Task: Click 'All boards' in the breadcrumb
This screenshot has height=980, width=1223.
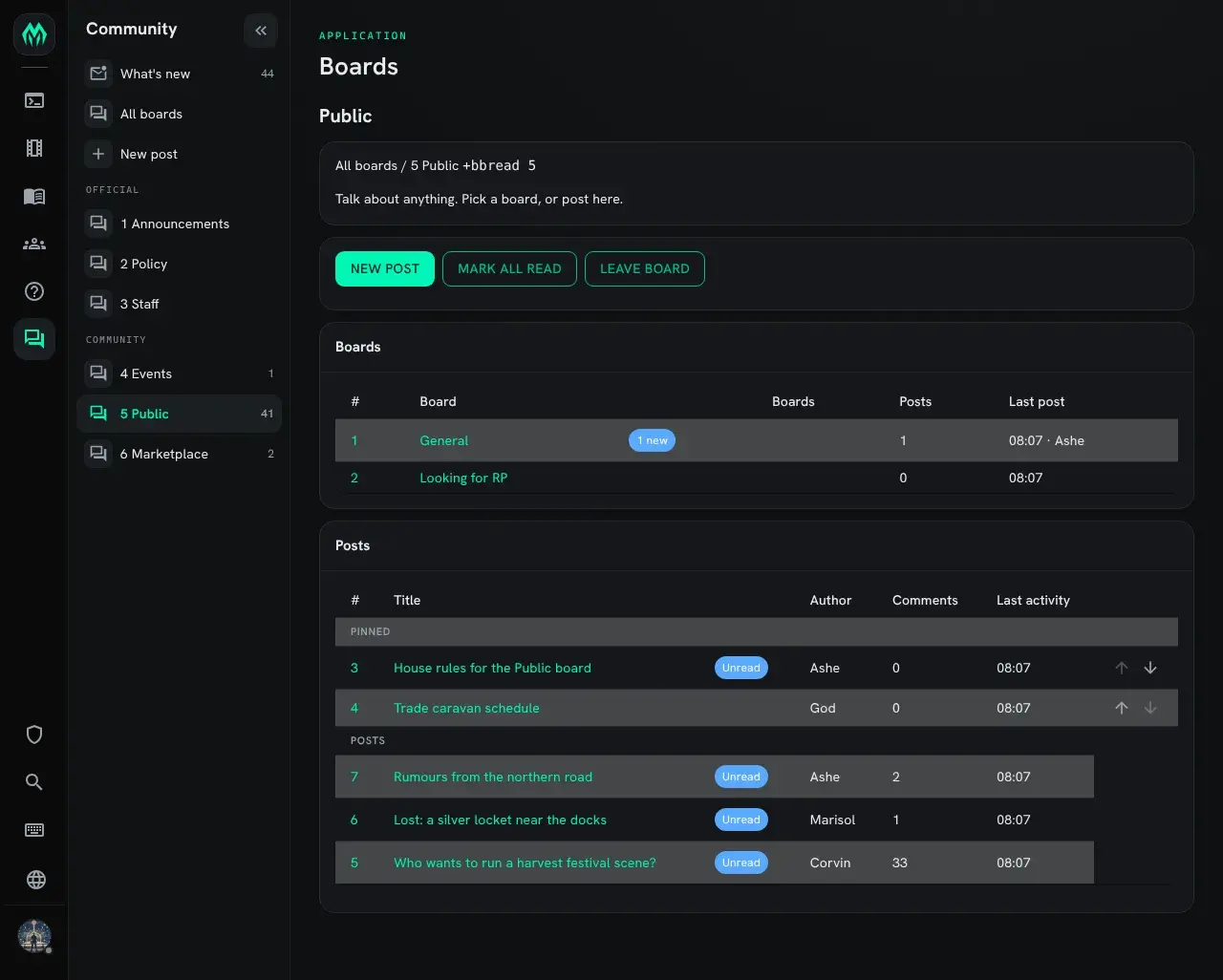Action: click(366, 165)
